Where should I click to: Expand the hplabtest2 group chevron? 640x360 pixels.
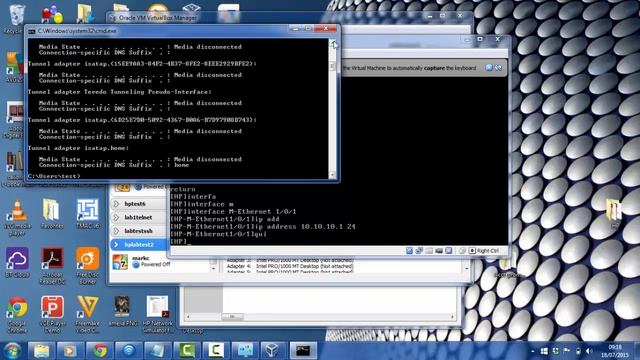[116, 244]
